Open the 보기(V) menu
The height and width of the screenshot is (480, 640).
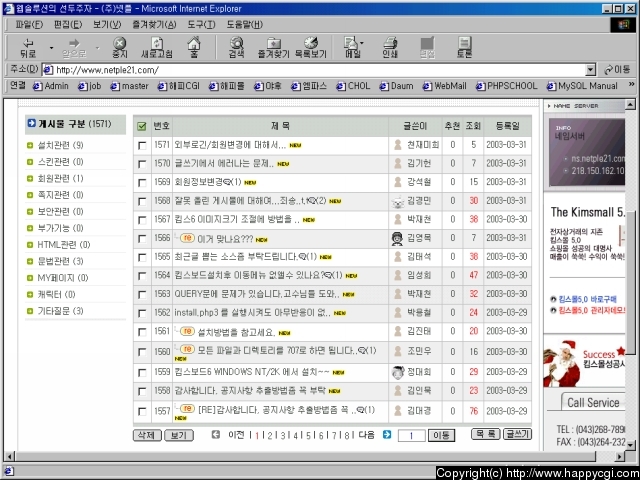pos(107,24)
